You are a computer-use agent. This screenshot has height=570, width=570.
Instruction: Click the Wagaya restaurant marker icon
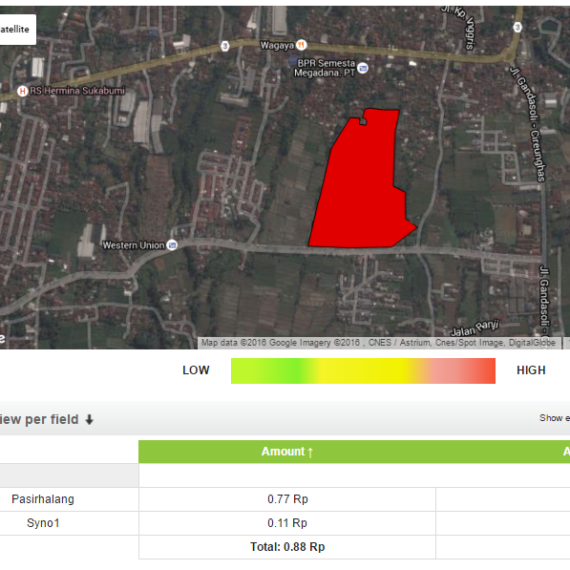[x=301, y=45]
